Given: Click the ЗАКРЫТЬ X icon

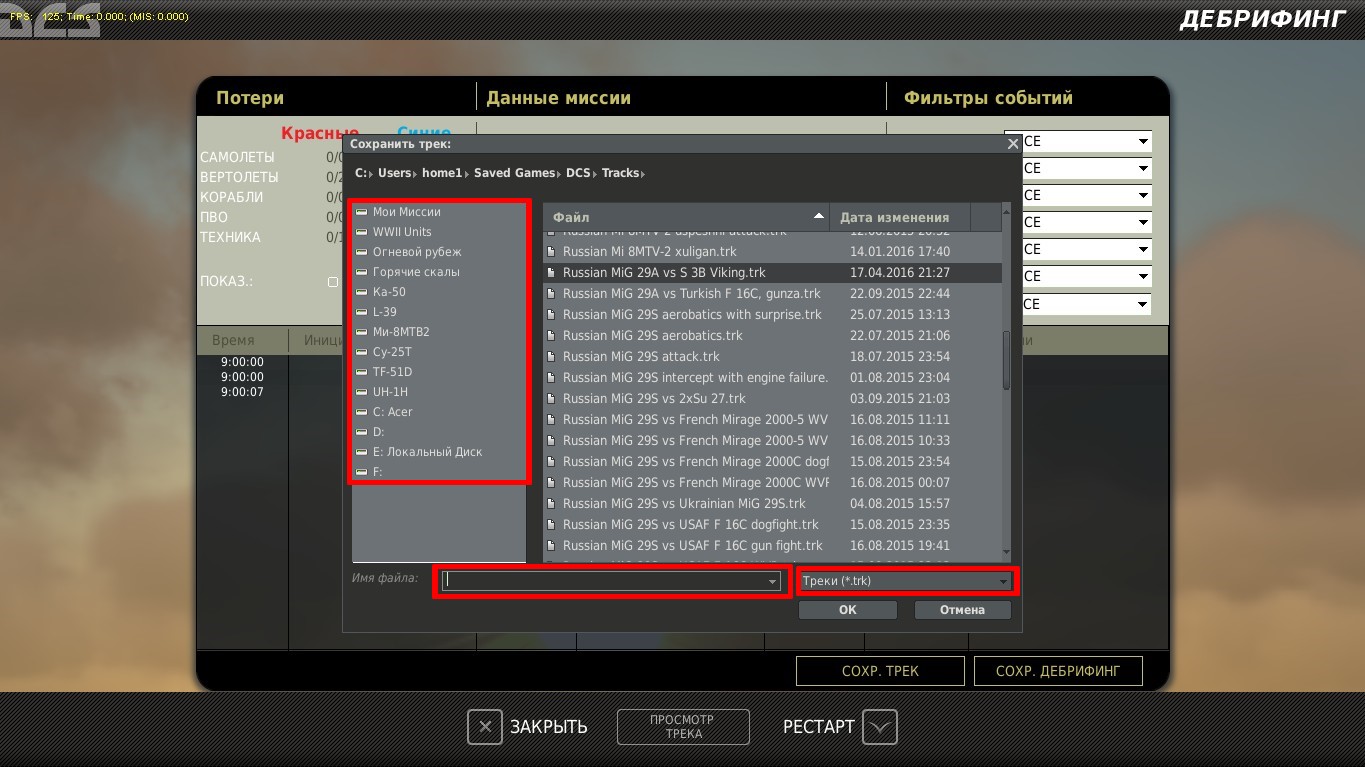Looking at the screenshot, I should pos(485,727).
